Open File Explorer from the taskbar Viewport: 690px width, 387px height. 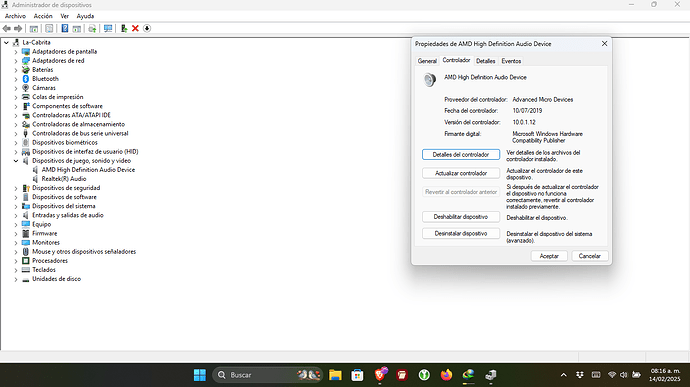[x=335, y=375]
